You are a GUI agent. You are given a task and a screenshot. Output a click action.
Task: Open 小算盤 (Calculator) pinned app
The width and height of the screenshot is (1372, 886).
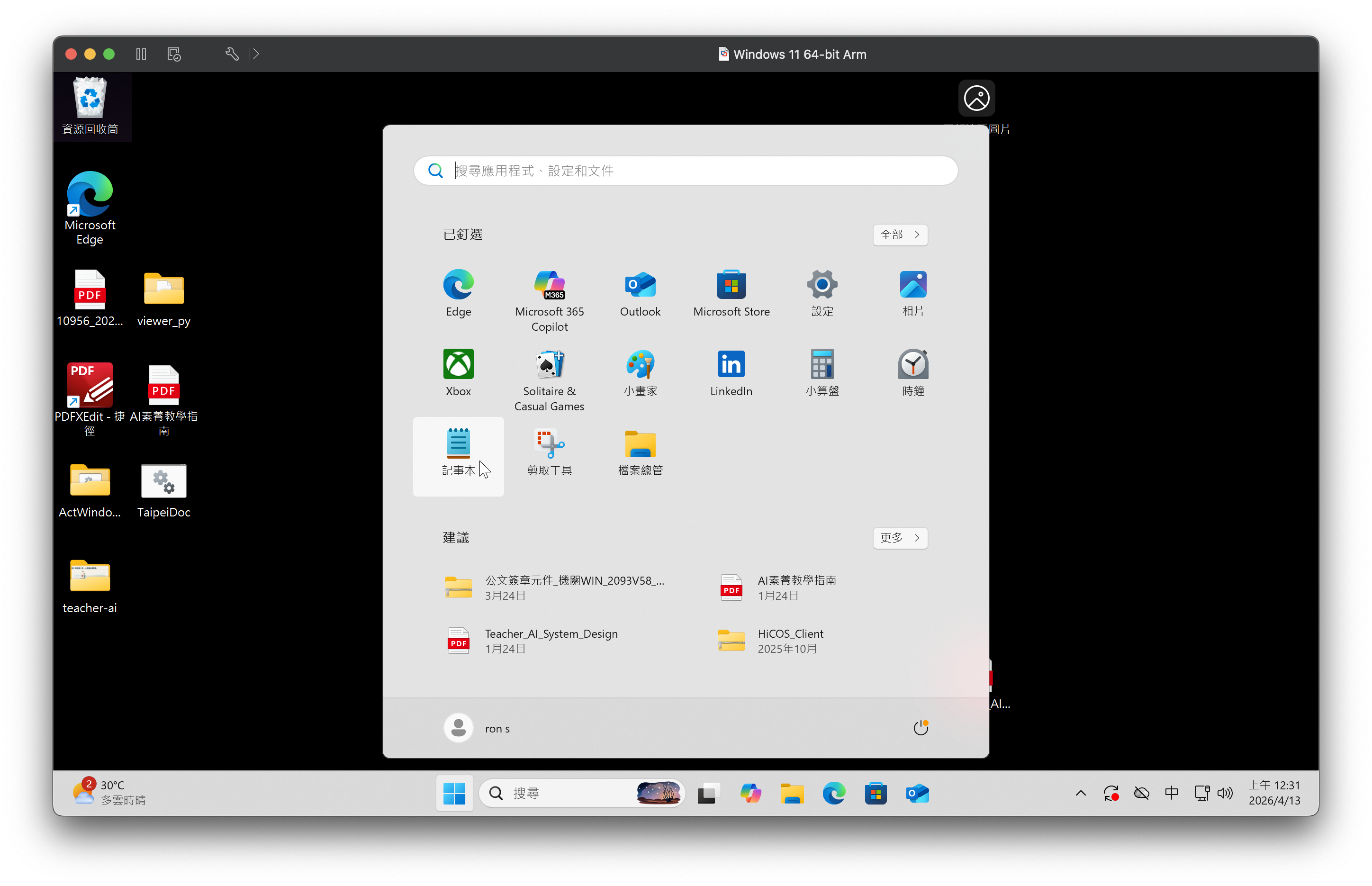coord(821,372)
